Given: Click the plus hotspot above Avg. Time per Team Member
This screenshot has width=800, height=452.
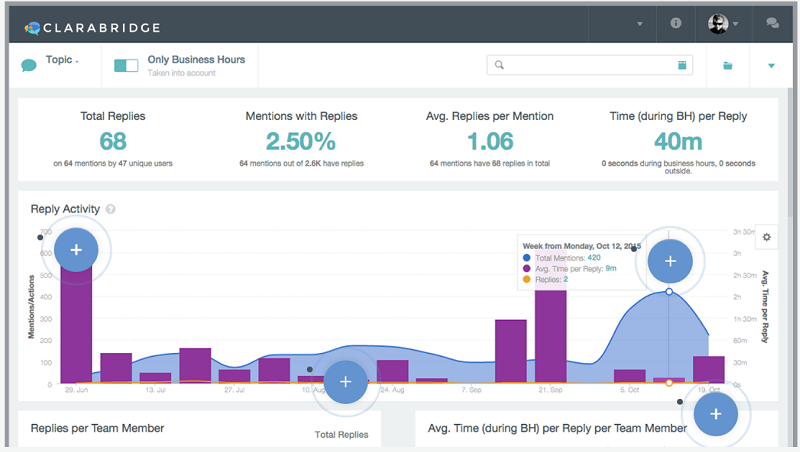Looking at the screenshot, I should click(715, 413).
